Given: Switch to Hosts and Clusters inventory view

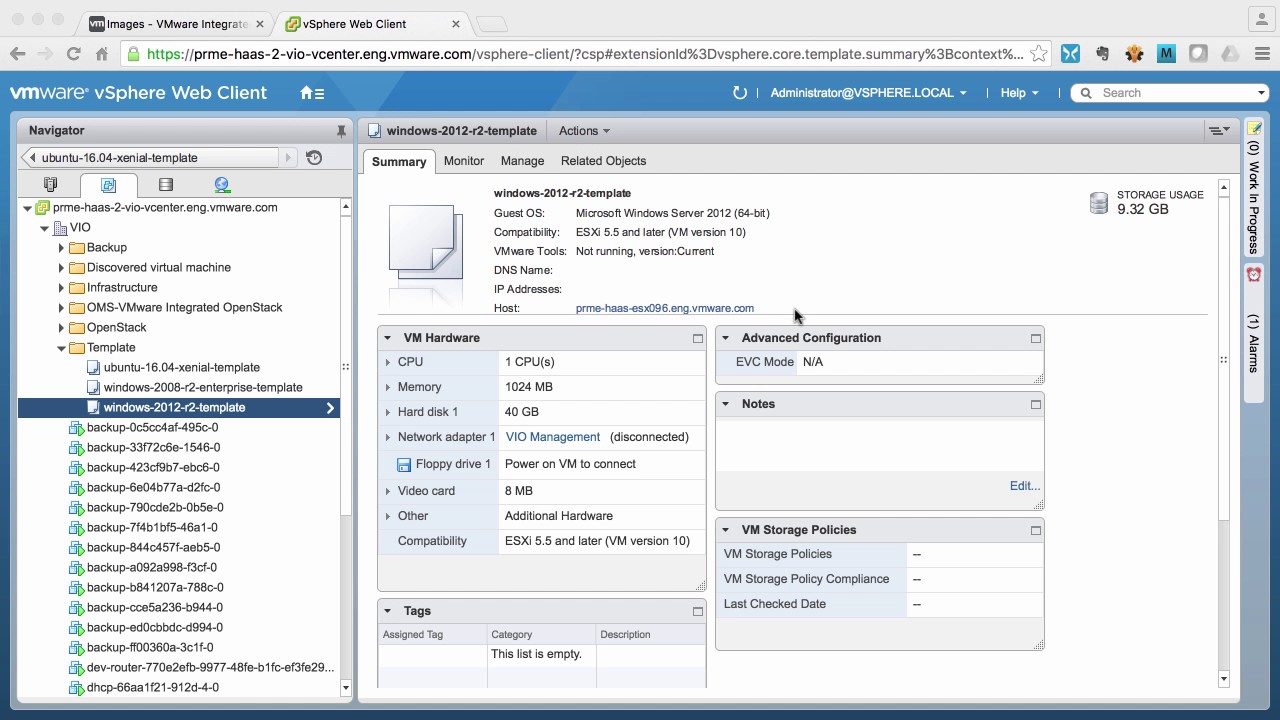Looking at the screenshot, I should tap(51, 185).
